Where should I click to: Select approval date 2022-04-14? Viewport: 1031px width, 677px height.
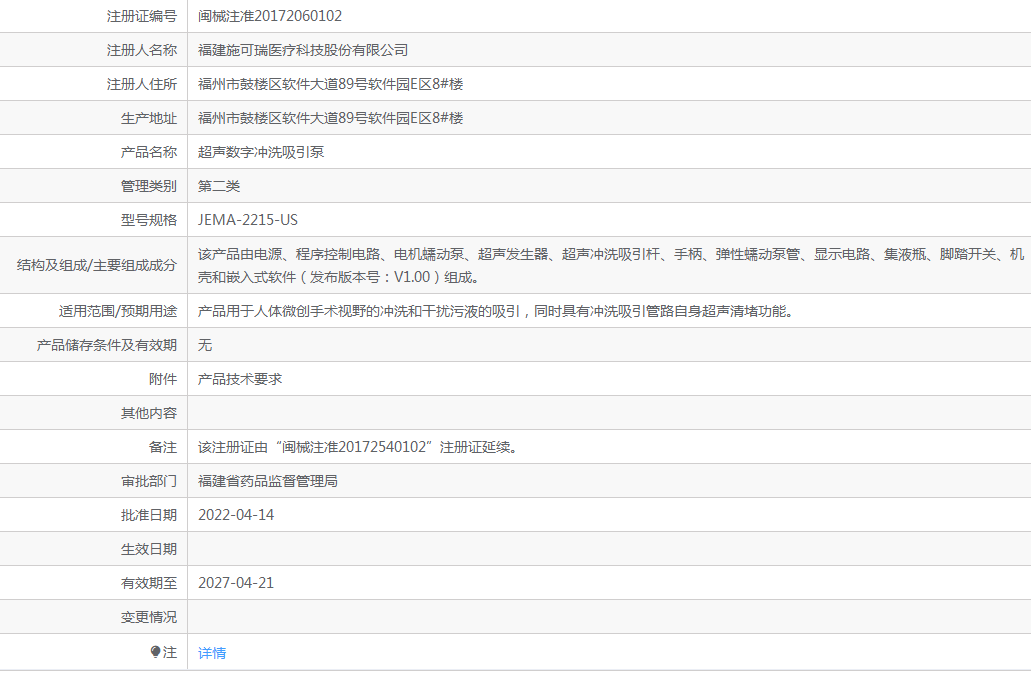(236, 515)
